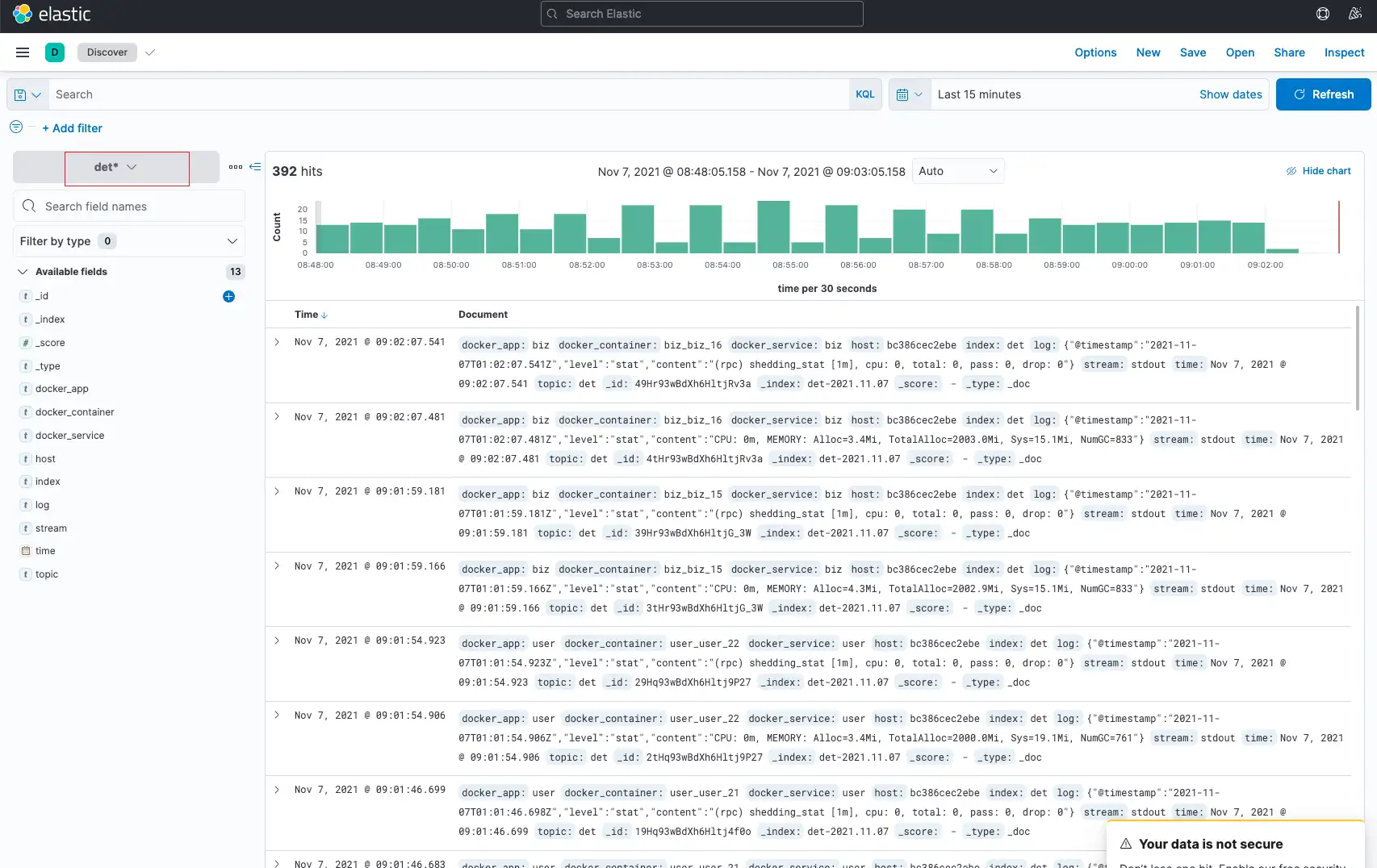The image size is (1377, 868).
Task: Click the _index field in list
Action: [50, 319]
